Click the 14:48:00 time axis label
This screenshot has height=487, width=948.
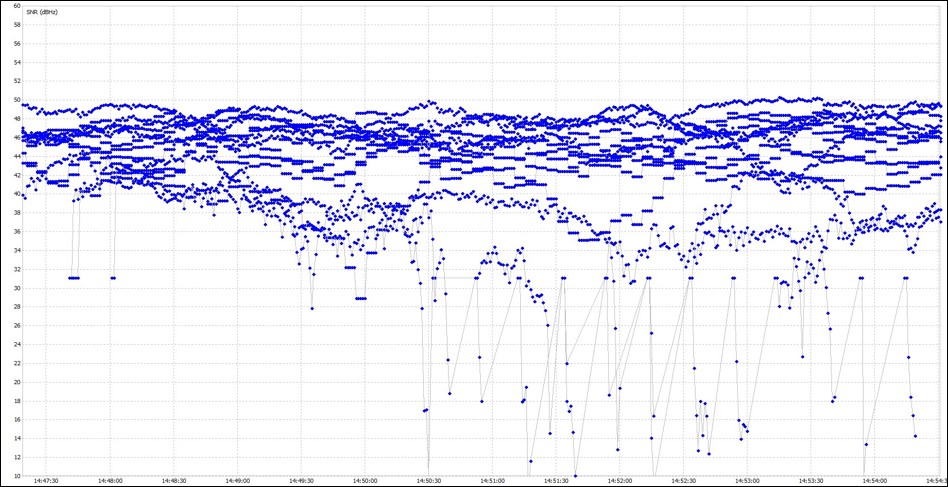click(x=110, y=480)
